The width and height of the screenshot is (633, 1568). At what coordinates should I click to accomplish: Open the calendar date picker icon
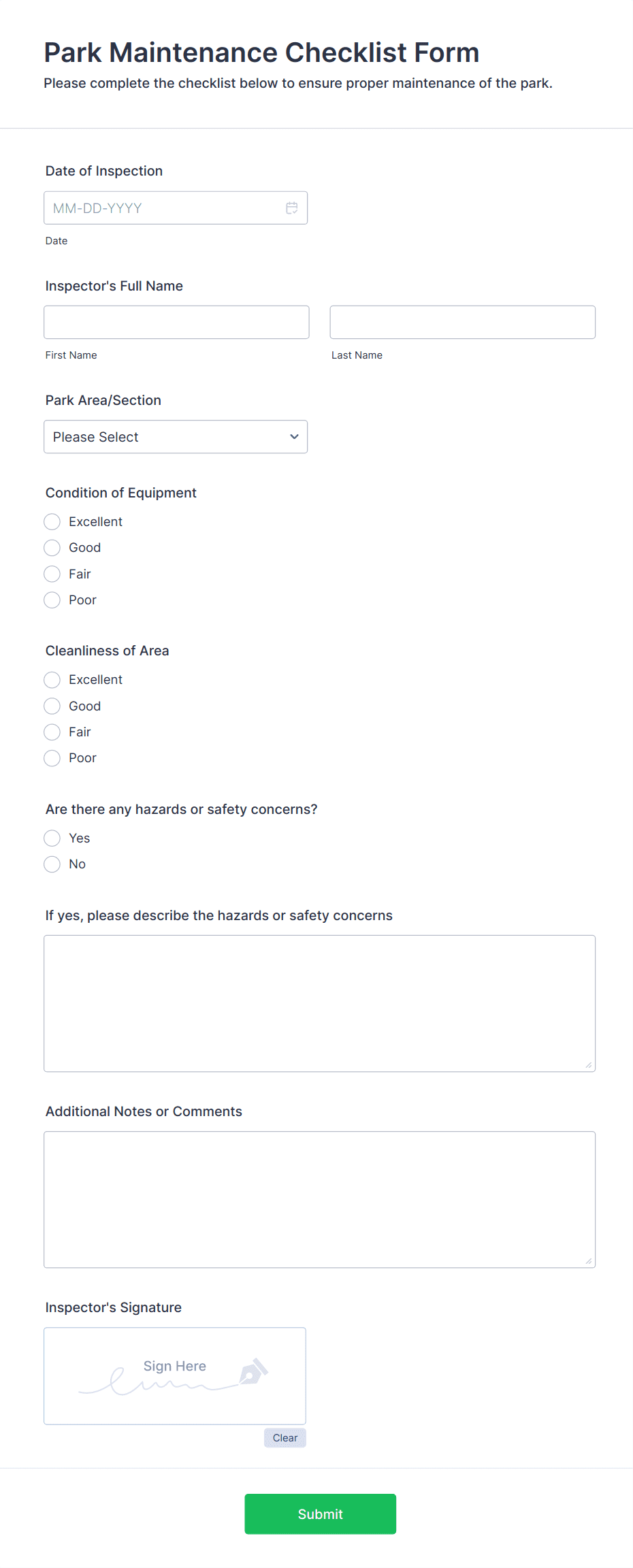292,208
